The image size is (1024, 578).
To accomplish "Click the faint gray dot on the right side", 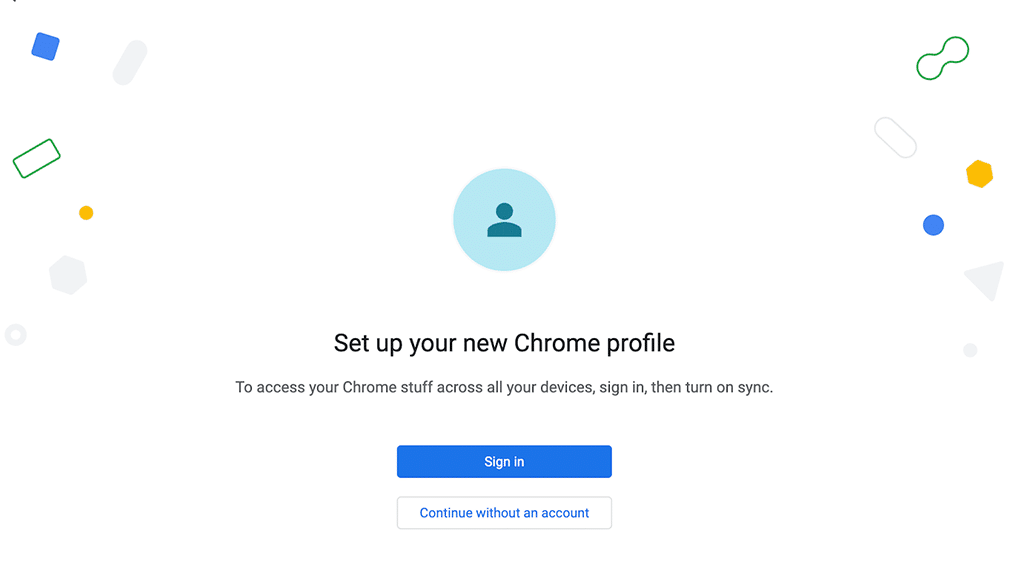I will tap(970, 350).
